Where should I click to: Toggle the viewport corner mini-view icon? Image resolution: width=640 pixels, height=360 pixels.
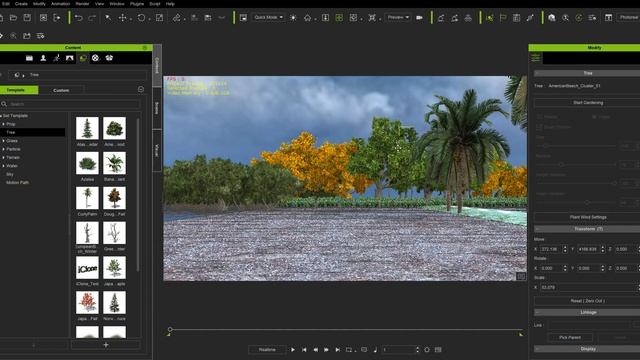click(521, 276)
